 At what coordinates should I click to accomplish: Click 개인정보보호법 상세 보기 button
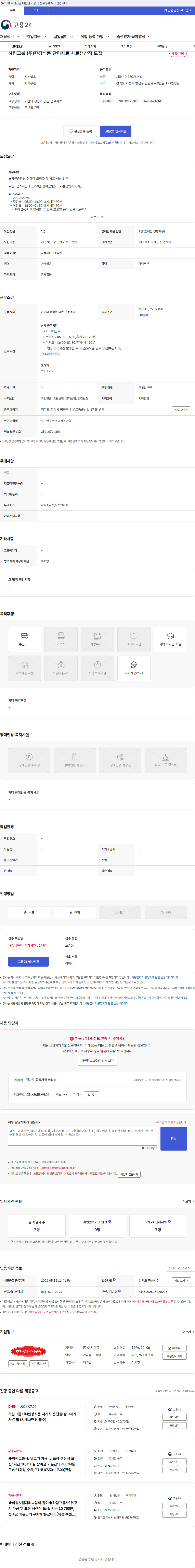click(97, 1060)
